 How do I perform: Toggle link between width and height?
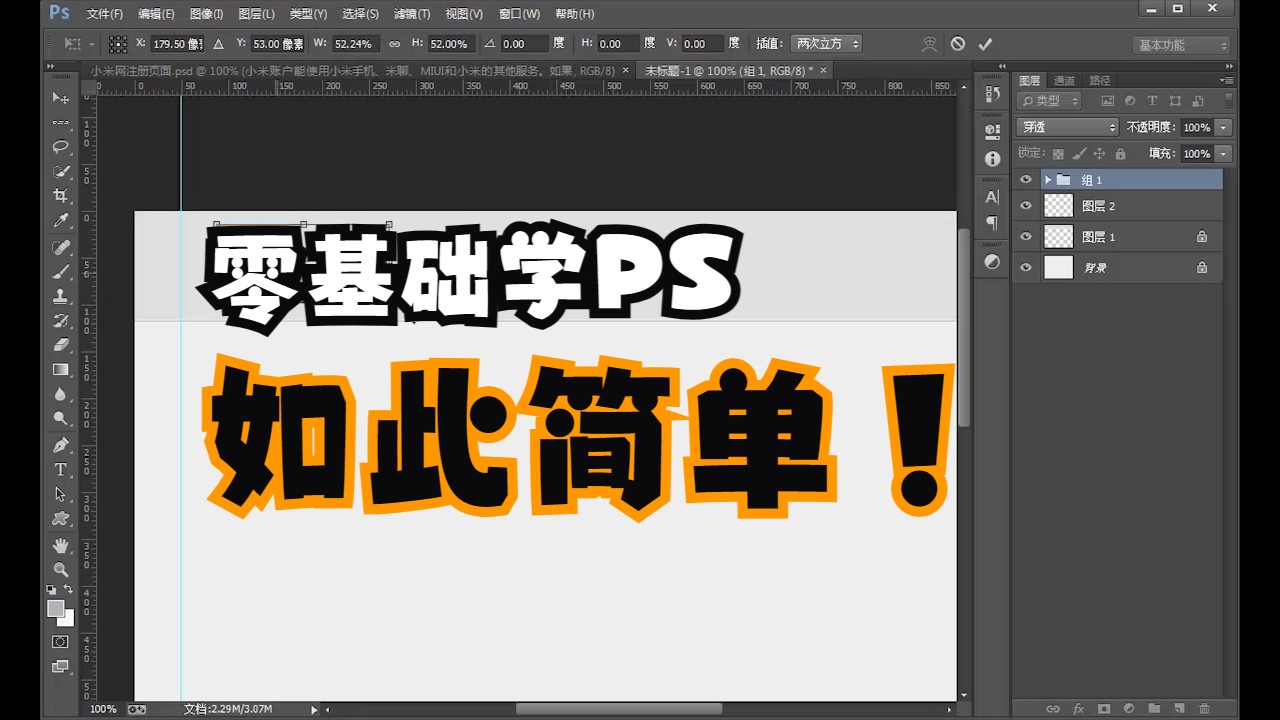394,44
